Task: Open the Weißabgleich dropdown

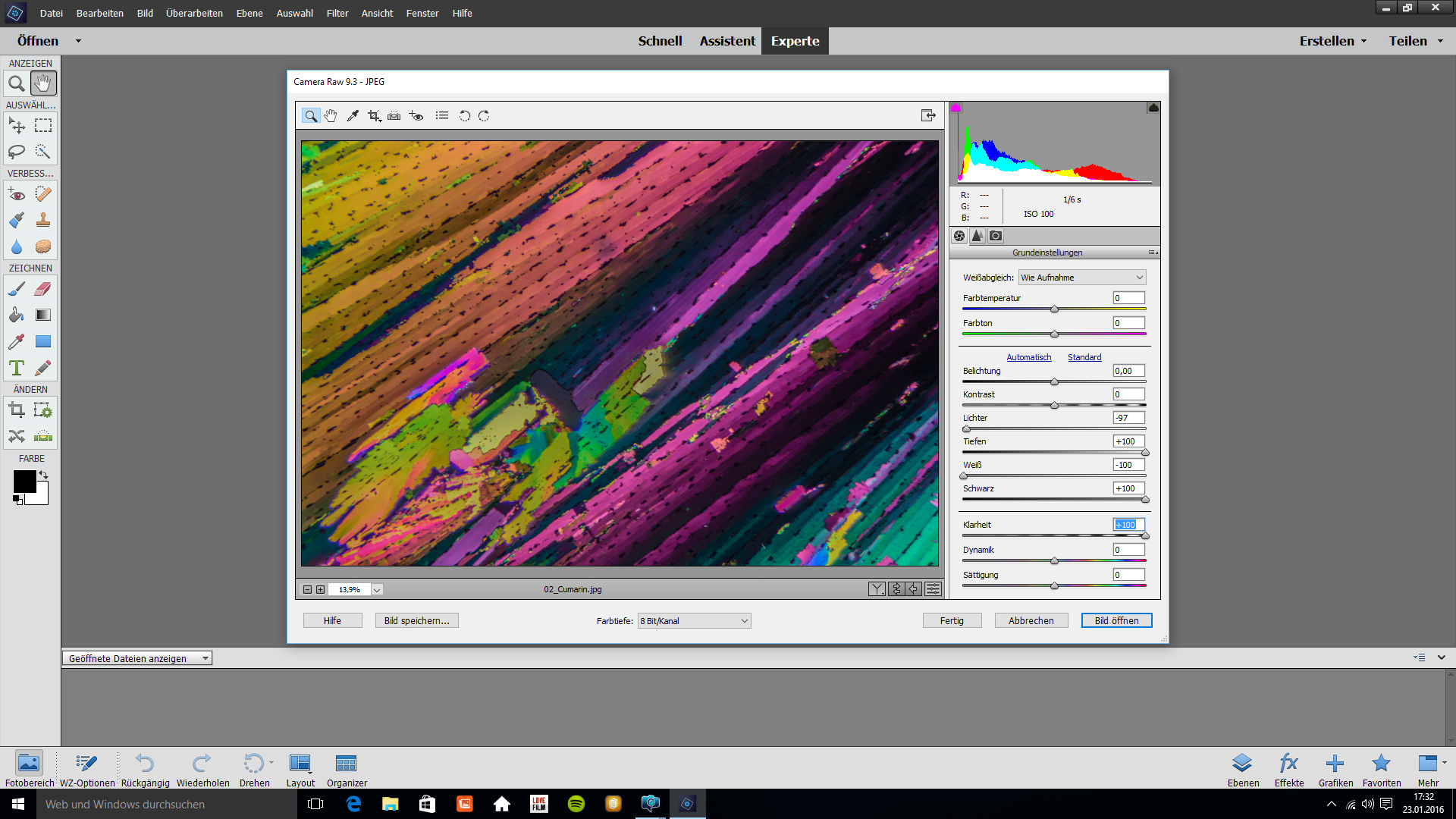Action: coord(1081,278)
